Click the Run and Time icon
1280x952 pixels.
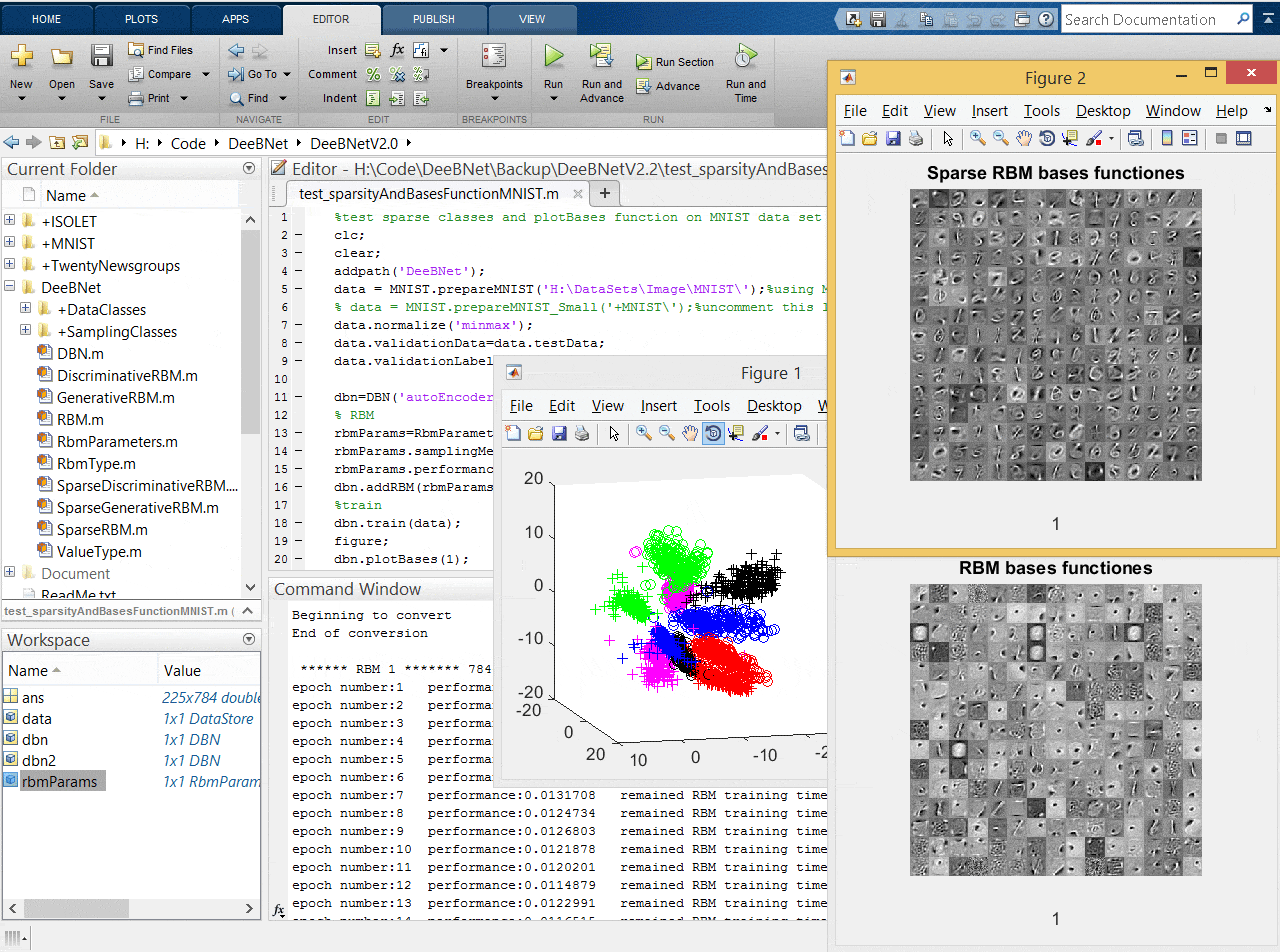745,57
